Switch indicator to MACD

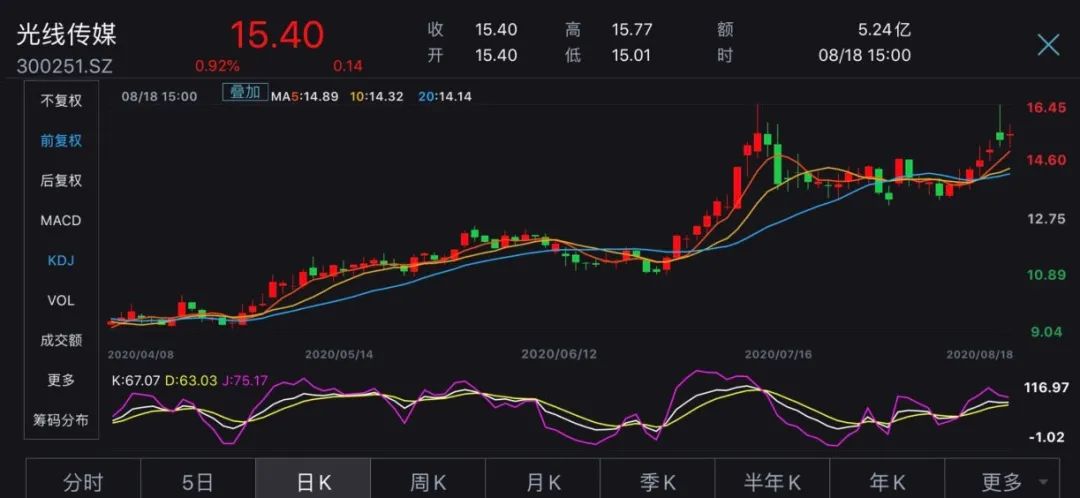tap(61, 220)
